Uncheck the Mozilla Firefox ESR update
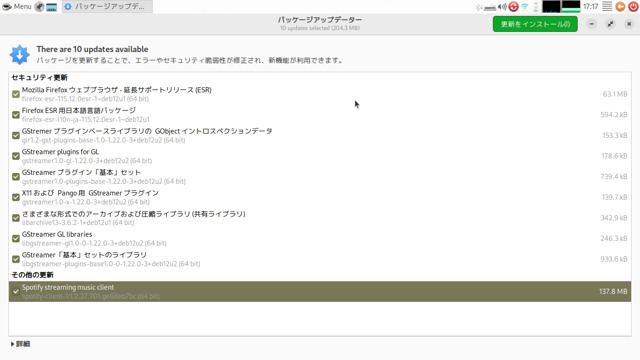The width and height of the screenshot is (640, 360). click(16, 94)
